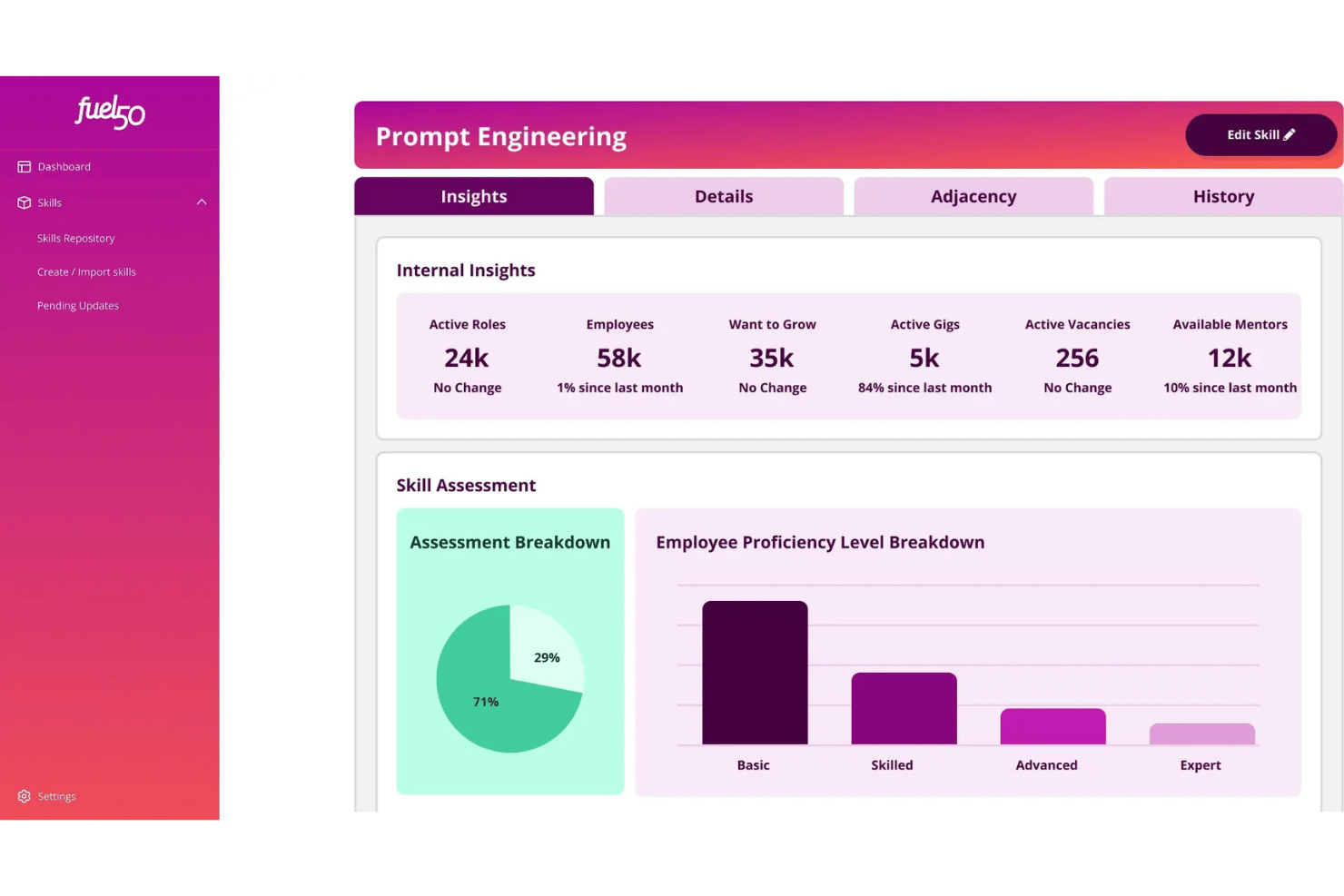
Task: Click the Employees 58k value
Action: pos(619,358)
